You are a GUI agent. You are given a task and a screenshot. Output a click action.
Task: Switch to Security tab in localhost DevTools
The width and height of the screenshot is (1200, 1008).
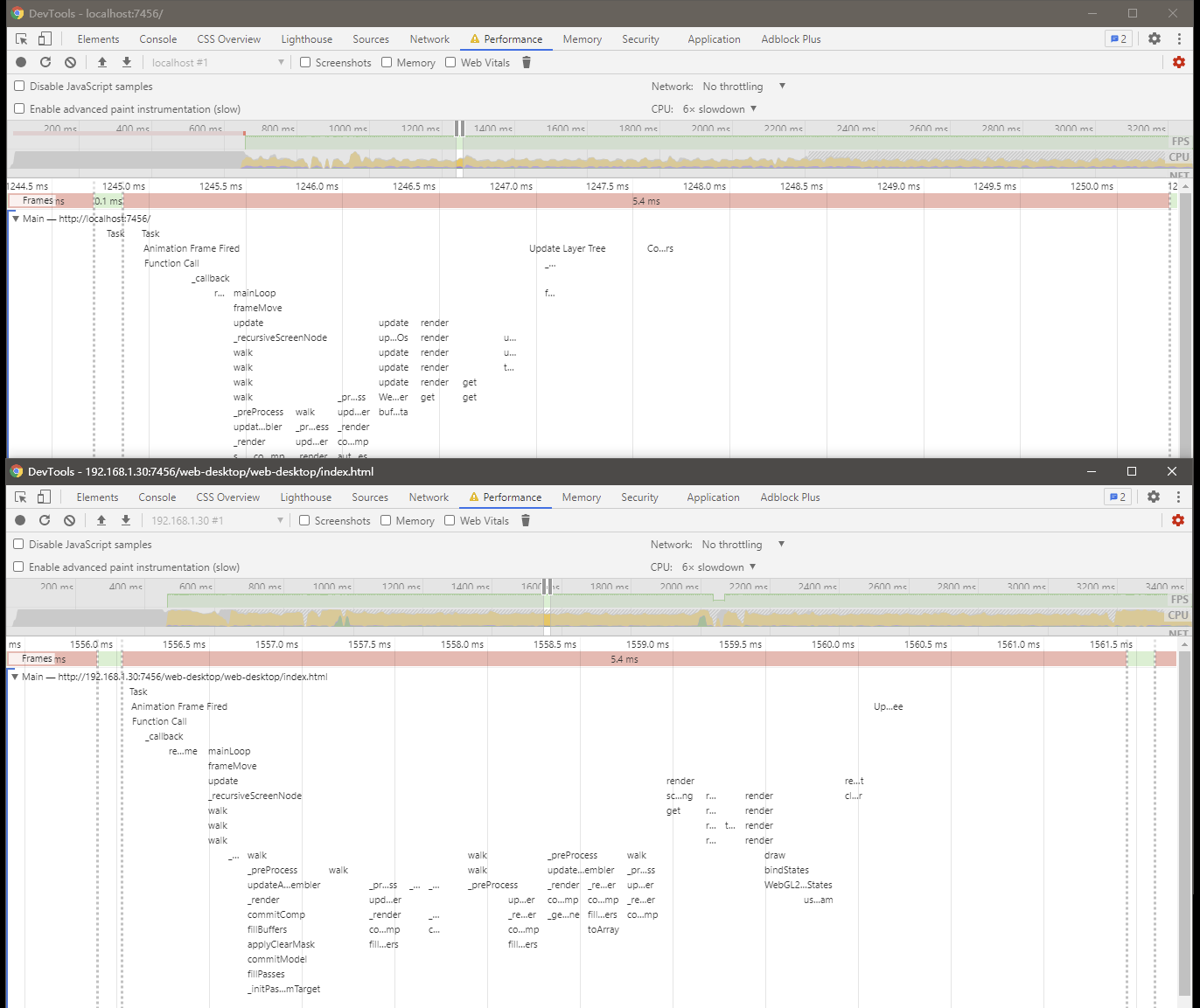(x=640, y=39)
